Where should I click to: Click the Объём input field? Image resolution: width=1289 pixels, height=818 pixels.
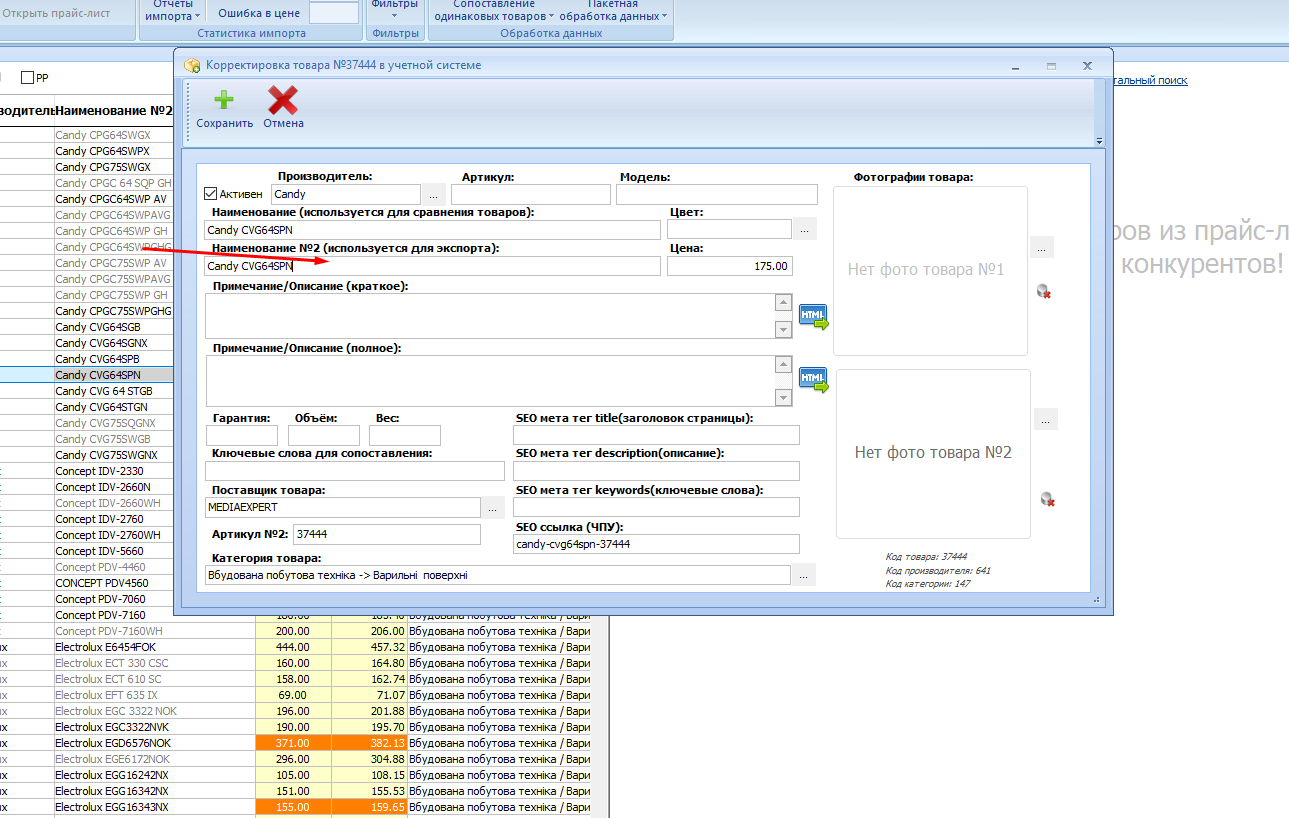(x=324, y=435)
